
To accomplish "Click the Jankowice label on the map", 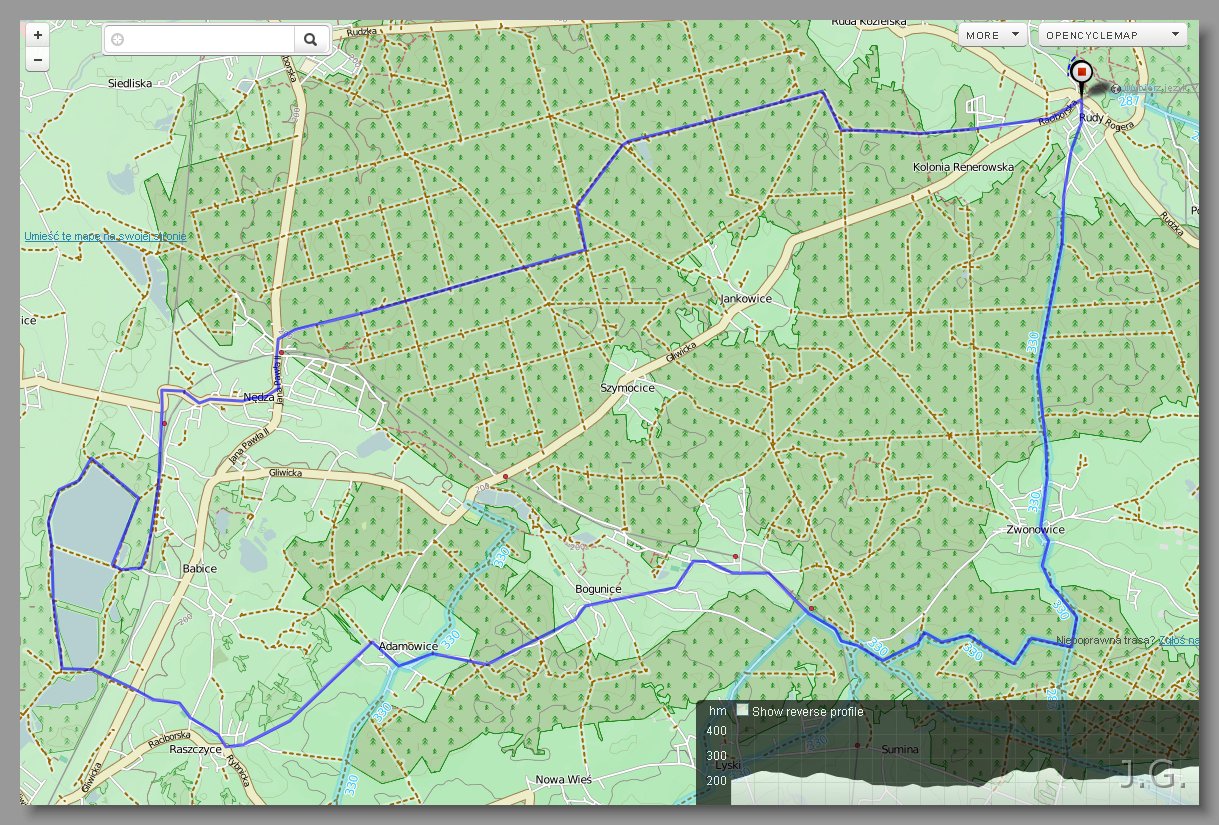I will [745, 298].
